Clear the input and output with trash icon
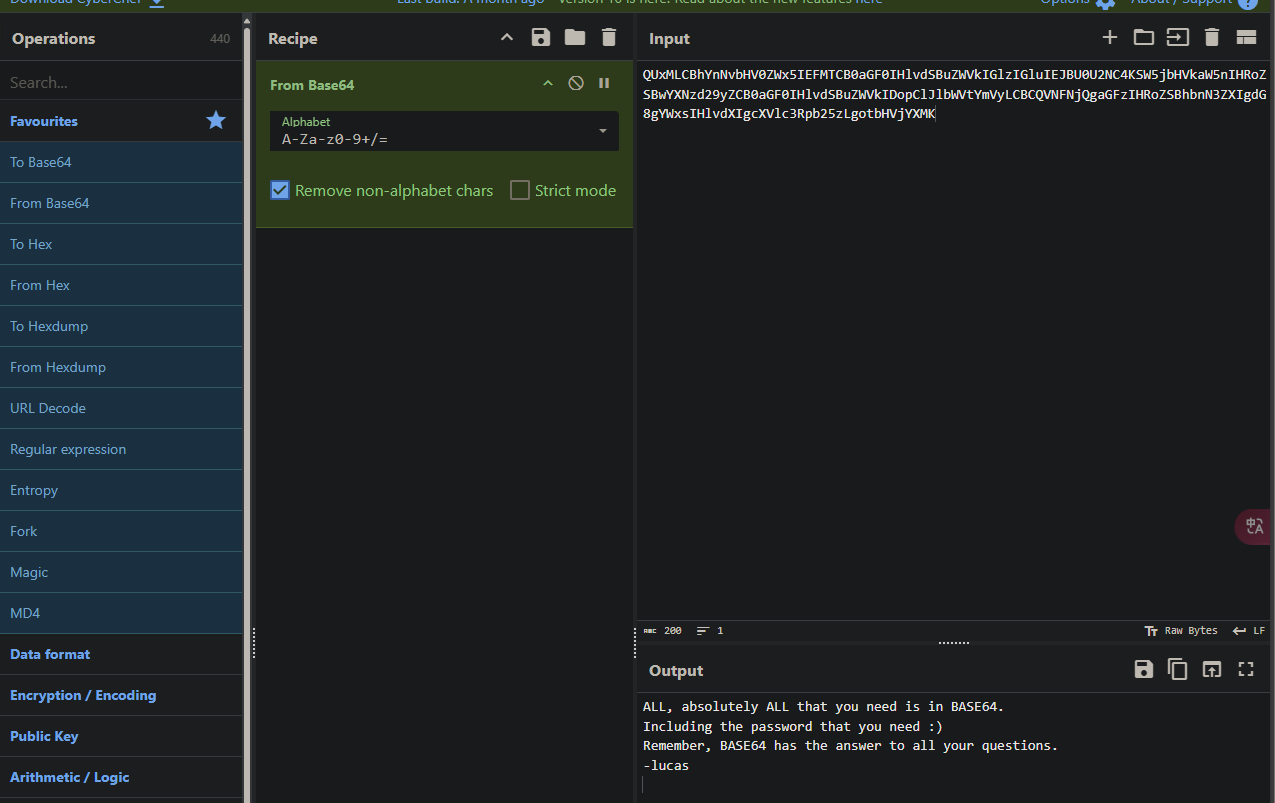 tap(1212, 38)
